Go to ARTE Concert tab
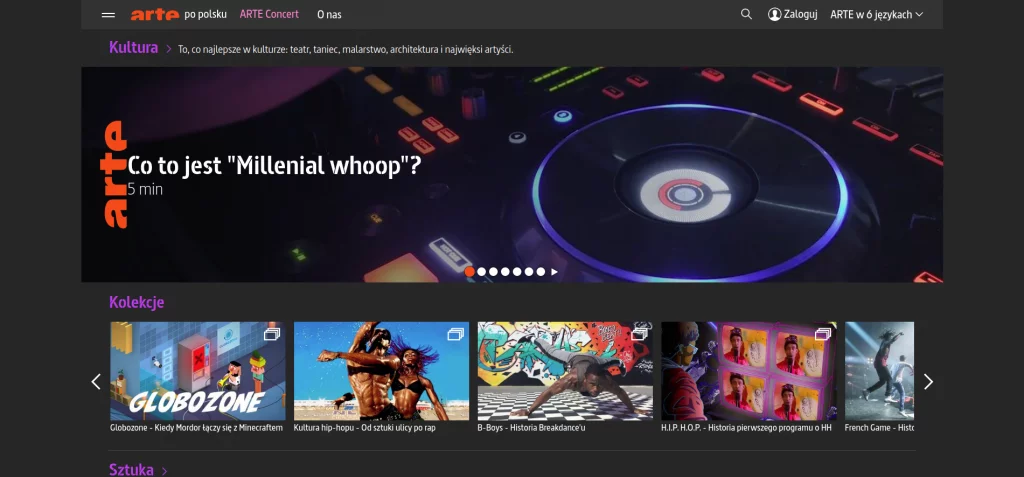The height and width of the screenshot is (477, 1024). [269, 14]
